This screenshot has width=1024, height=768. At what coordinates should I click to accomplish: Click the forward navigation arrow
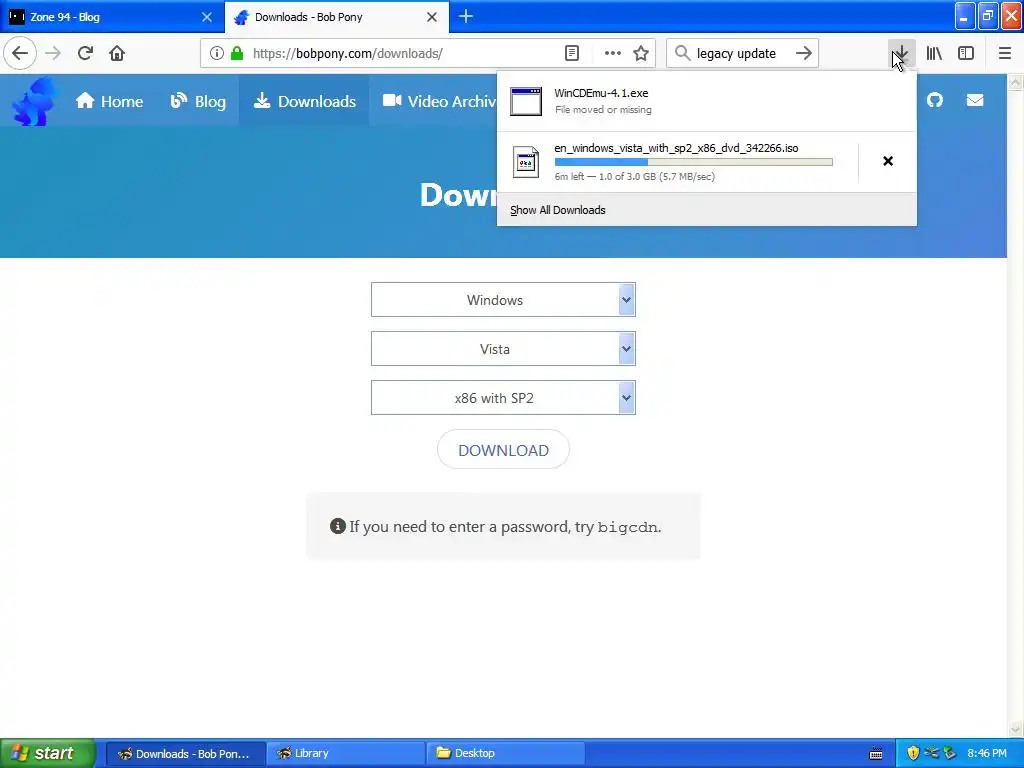[x=53, y=53]
